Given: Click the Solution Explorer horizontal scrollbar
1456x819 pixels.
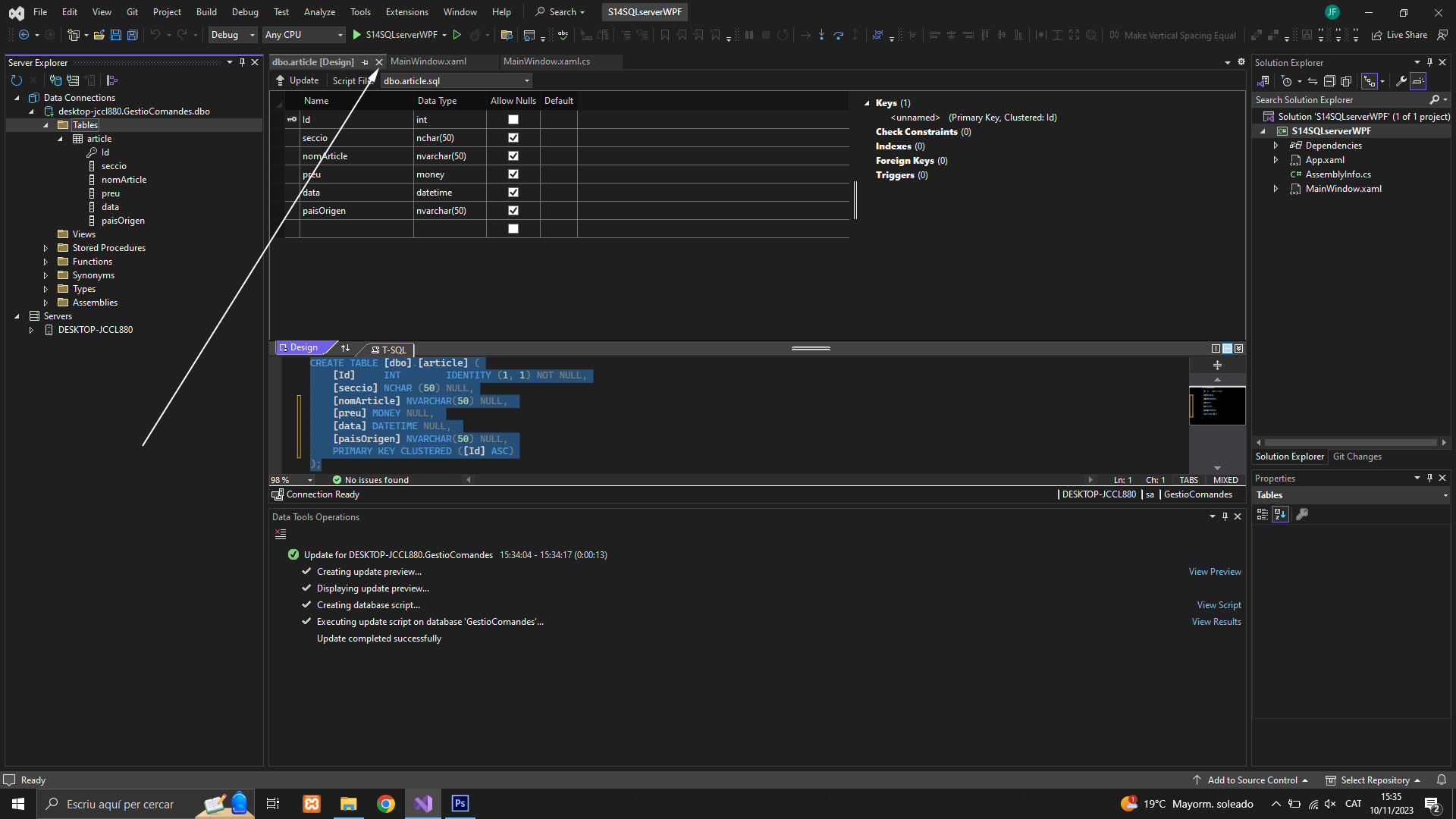Looking at the screenshot, I should pos(1350,442).
